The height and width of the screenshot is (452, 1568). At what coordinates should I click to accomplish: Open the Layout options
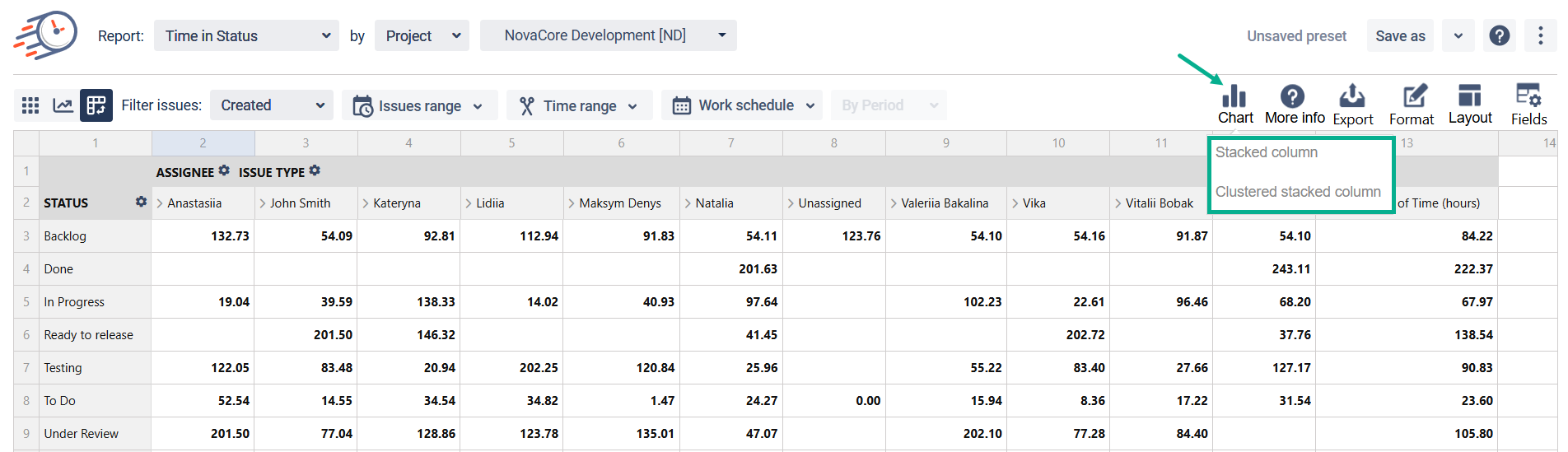coord(1470,97)
